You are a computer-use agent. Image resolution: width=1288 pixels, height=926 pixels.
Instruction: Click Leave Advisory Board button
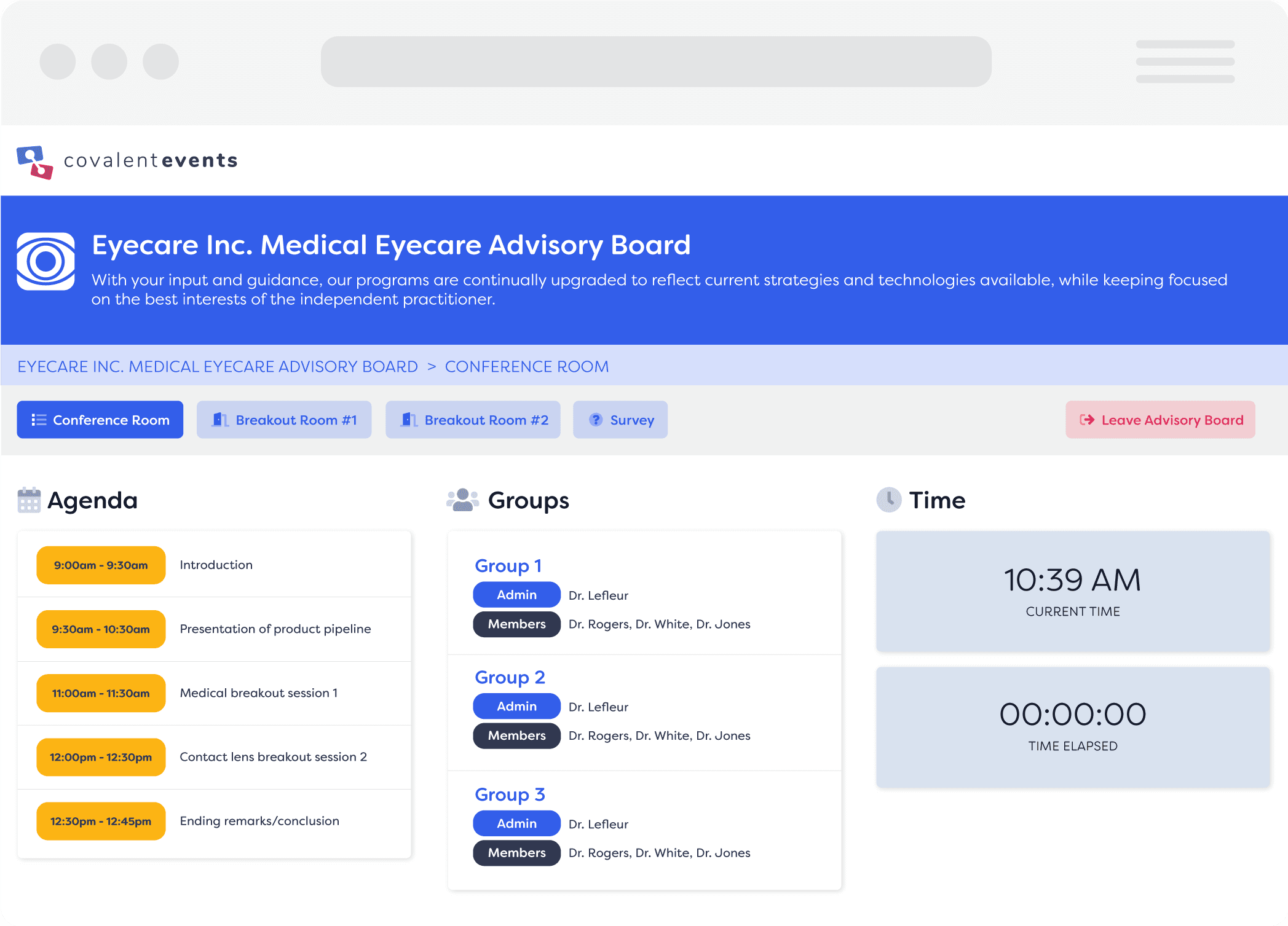pyautogui.click(x=1160, y=420)
